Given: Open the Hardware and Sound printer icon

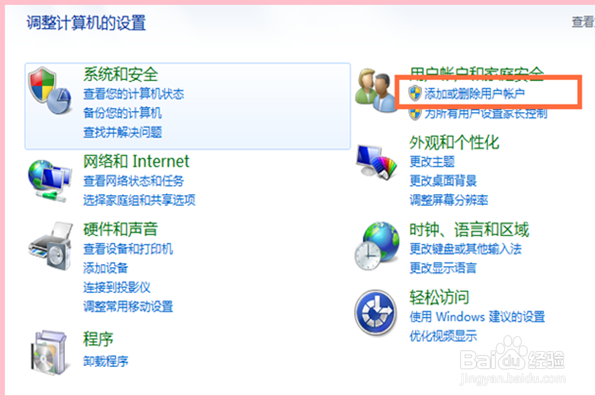Looking at the screenshot, I should point(51,246).
